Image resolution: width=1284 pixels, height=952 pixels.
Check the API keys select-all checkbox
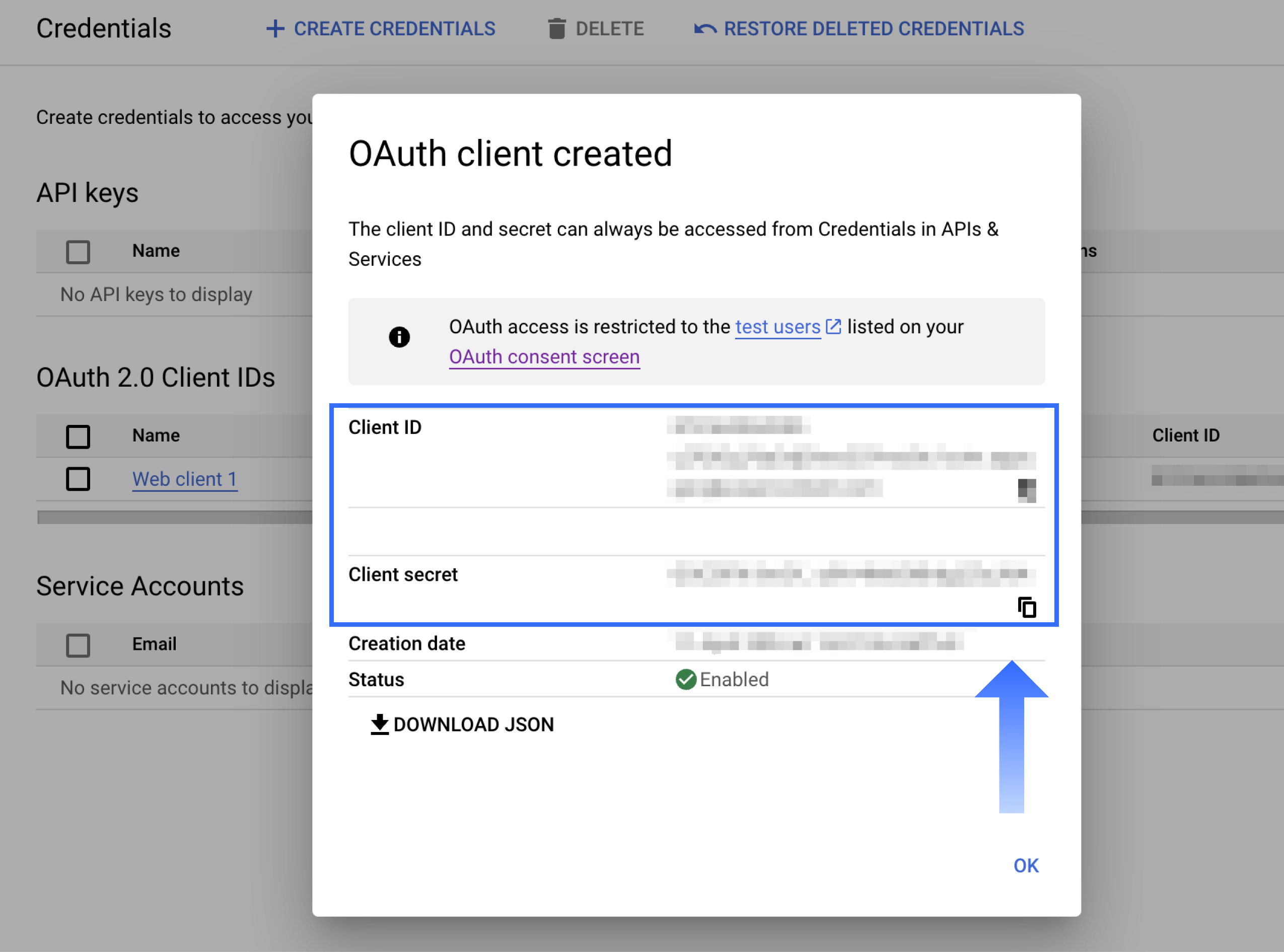78,252
